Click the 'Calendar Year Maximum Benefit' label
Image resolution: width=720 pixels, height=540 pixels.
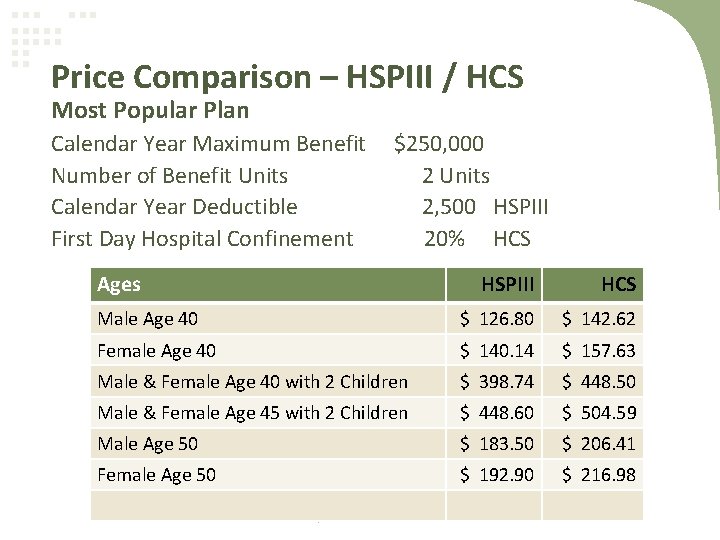click(208, 145)
